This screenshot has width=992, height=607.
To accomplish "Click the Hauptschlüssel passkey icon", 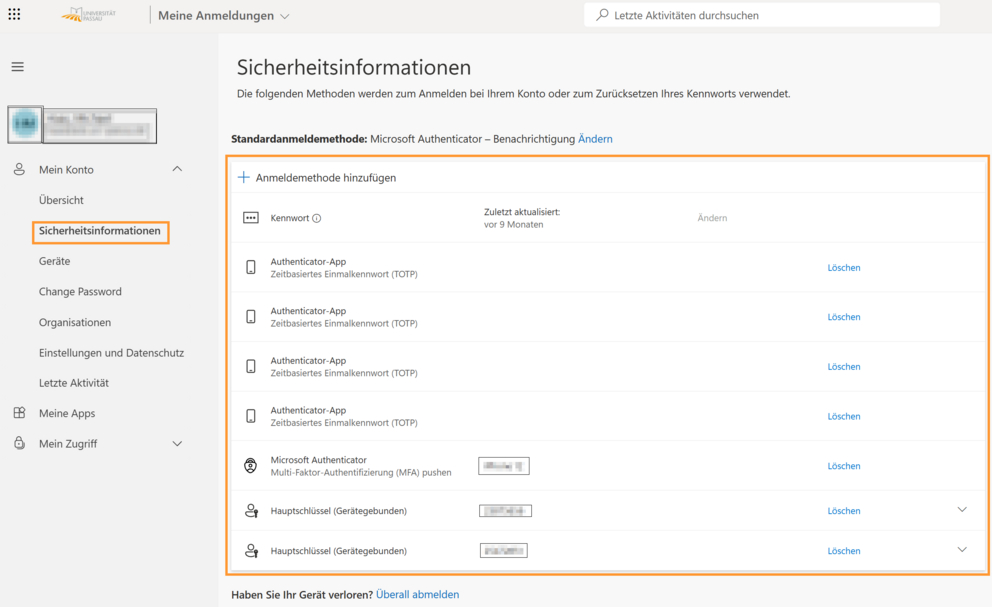I will [x=250, y=510].
